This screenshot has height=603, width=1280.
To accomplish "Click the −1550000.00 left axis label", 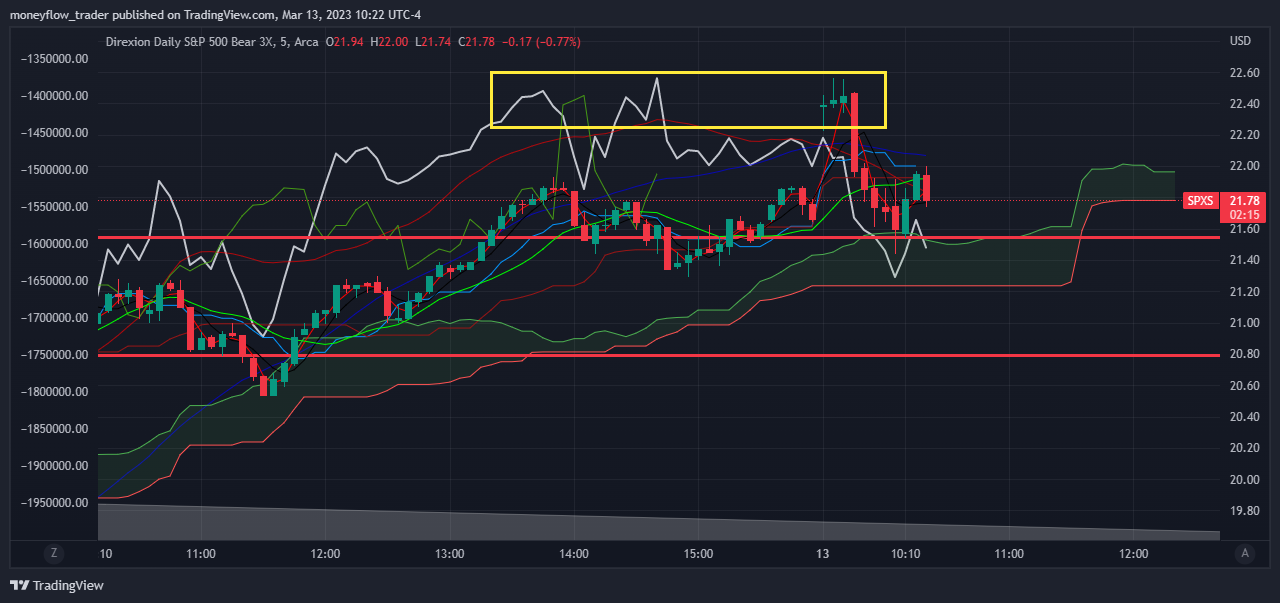I will pyautogui.click(x=55, y=207).
